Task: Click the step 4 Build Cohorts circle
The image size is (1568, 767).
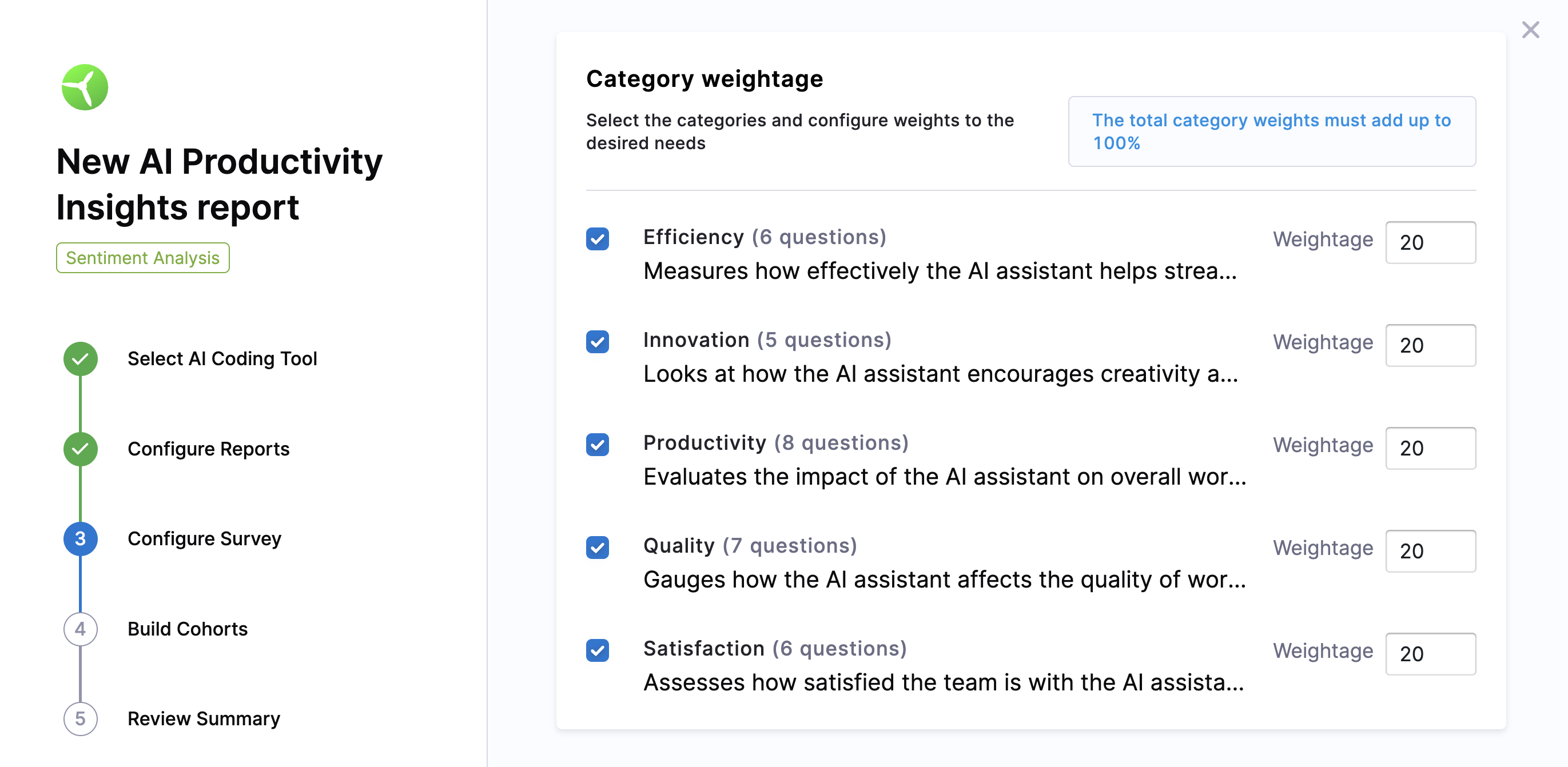Action: (81, 629)
